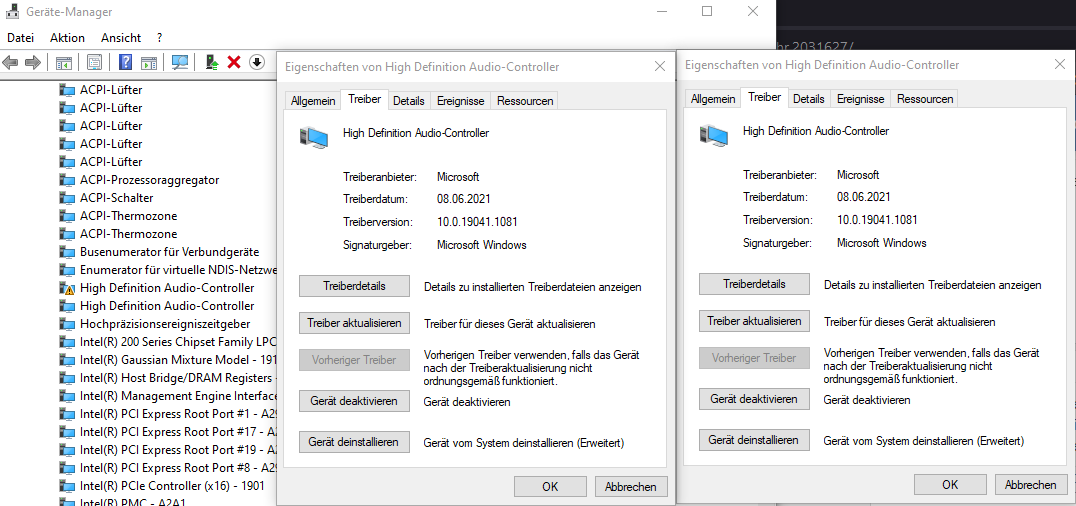Image resolution: width=1076 pixels, height=506 pixels.
Task: Click the warning icon on High Definition Audio-Controller
Action: (x=67, y=288)
